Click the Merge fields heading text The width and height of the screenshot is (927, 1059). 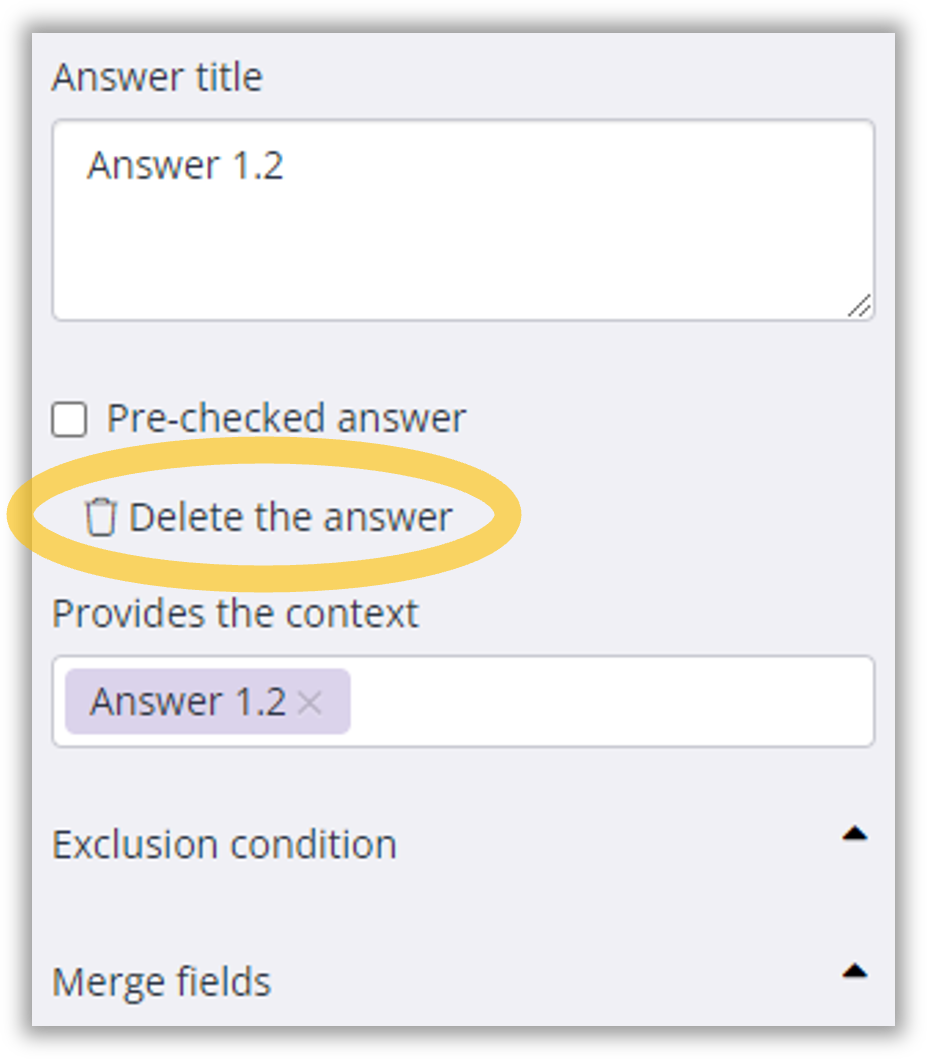coord(161,982)
